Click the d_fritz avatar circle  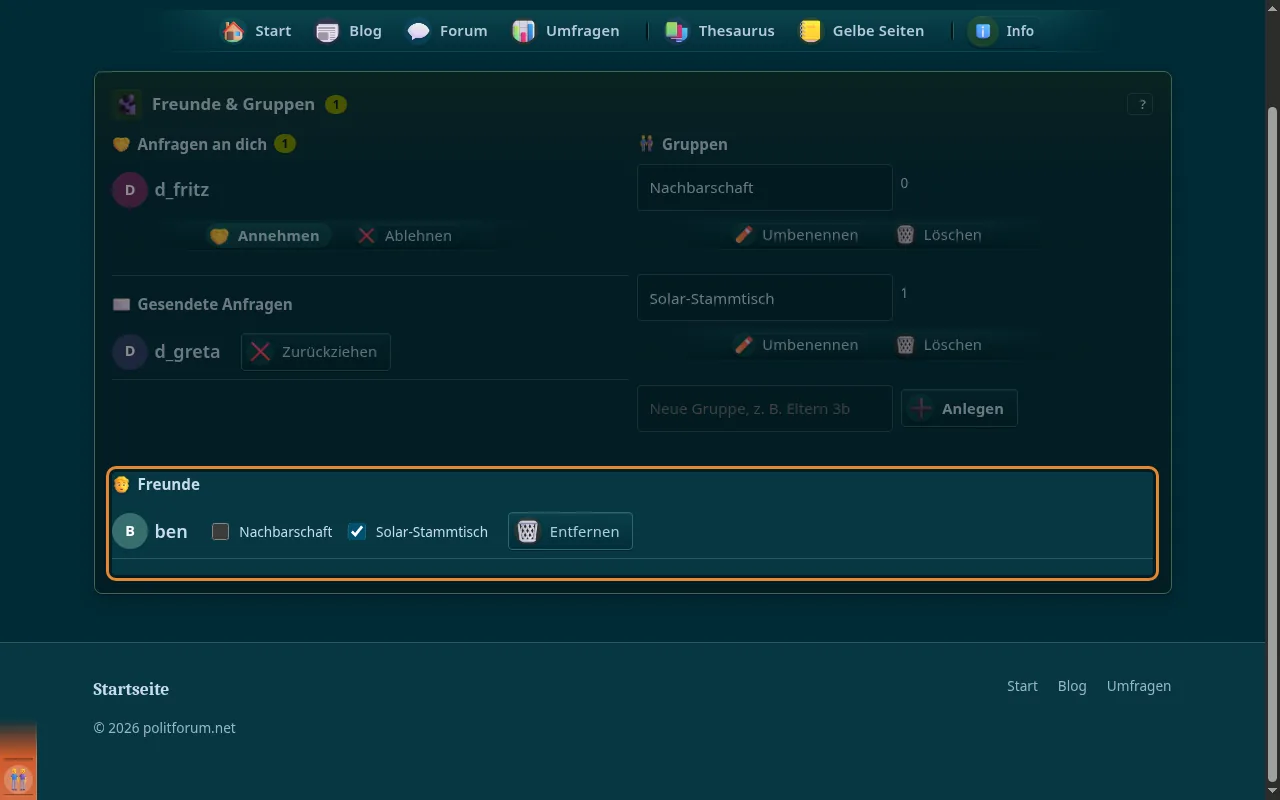[130, 190]
